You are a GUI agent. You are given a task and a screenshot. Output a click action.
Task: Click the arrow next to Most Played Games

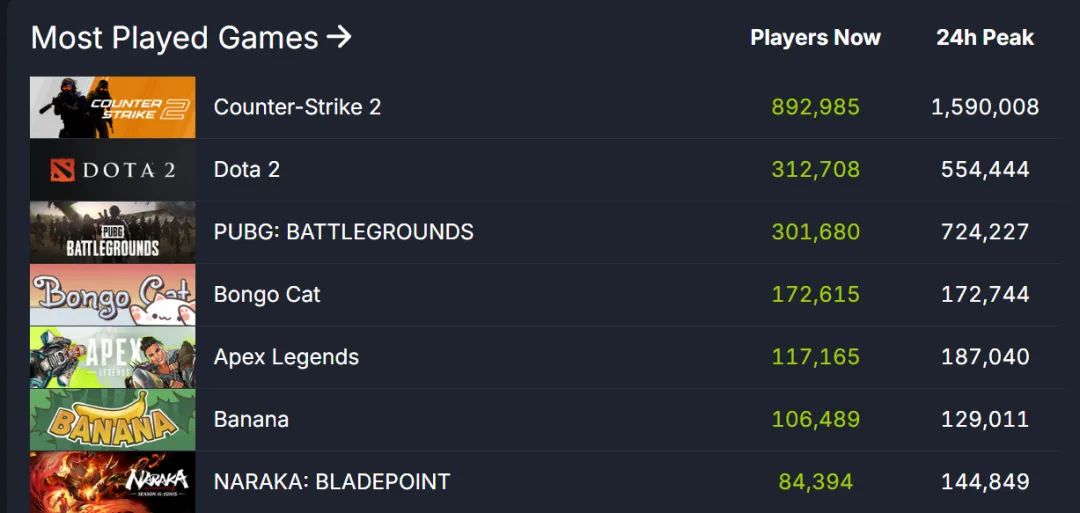click(x=339, y=38)
